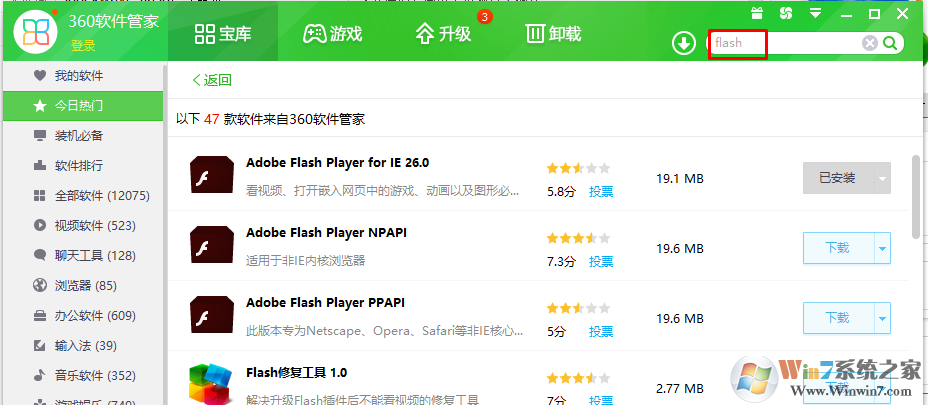The image size is (928, 405).
Task: Select 我的软件 heart item in sidebar
Action: click(x=83, y=76)
